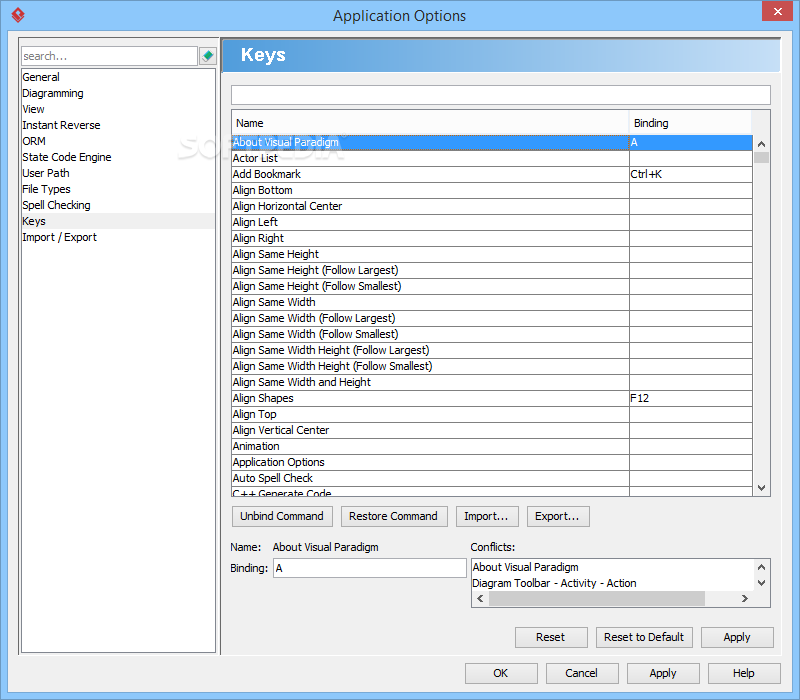Select the Align Shapes row

click(492, 398)
